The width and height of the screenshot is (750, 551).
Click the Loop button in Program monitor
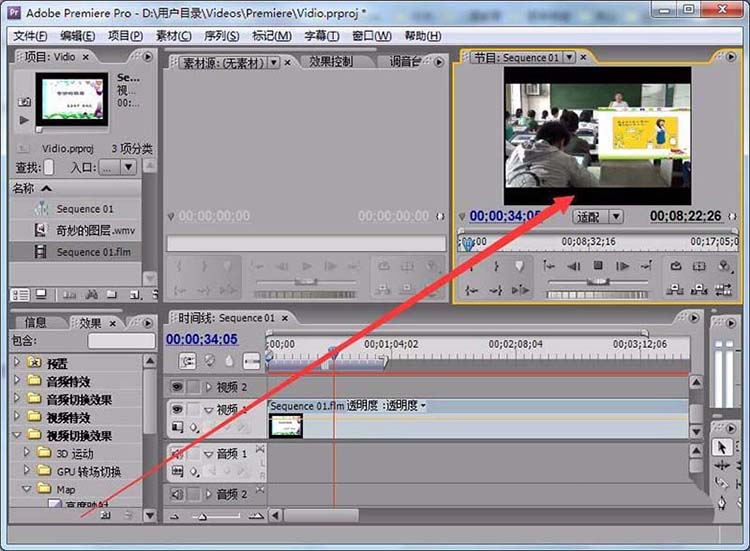[x=675, y=266]
